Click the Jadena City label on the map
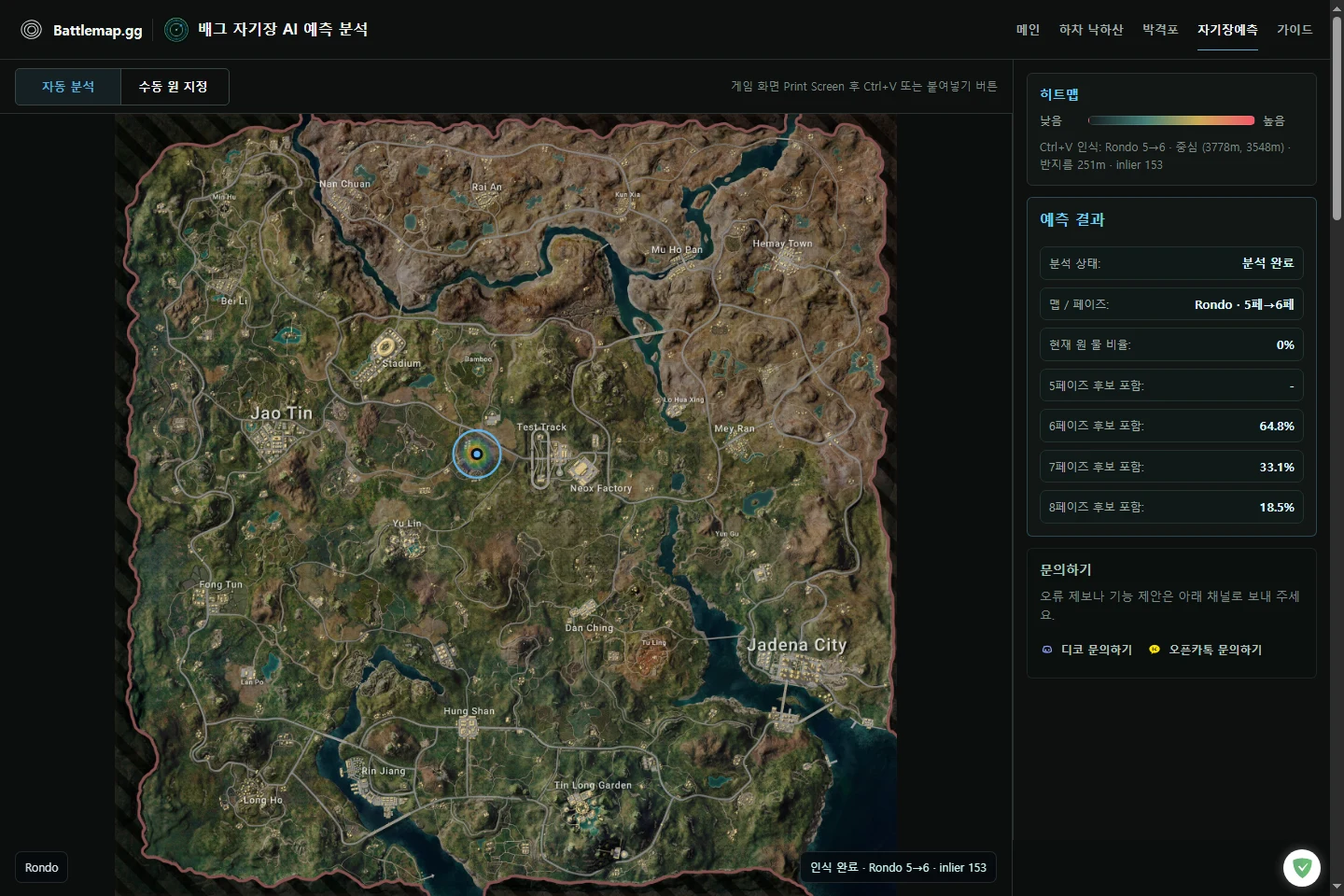Screen dimensions: 1344x896 tap(796, 645)
